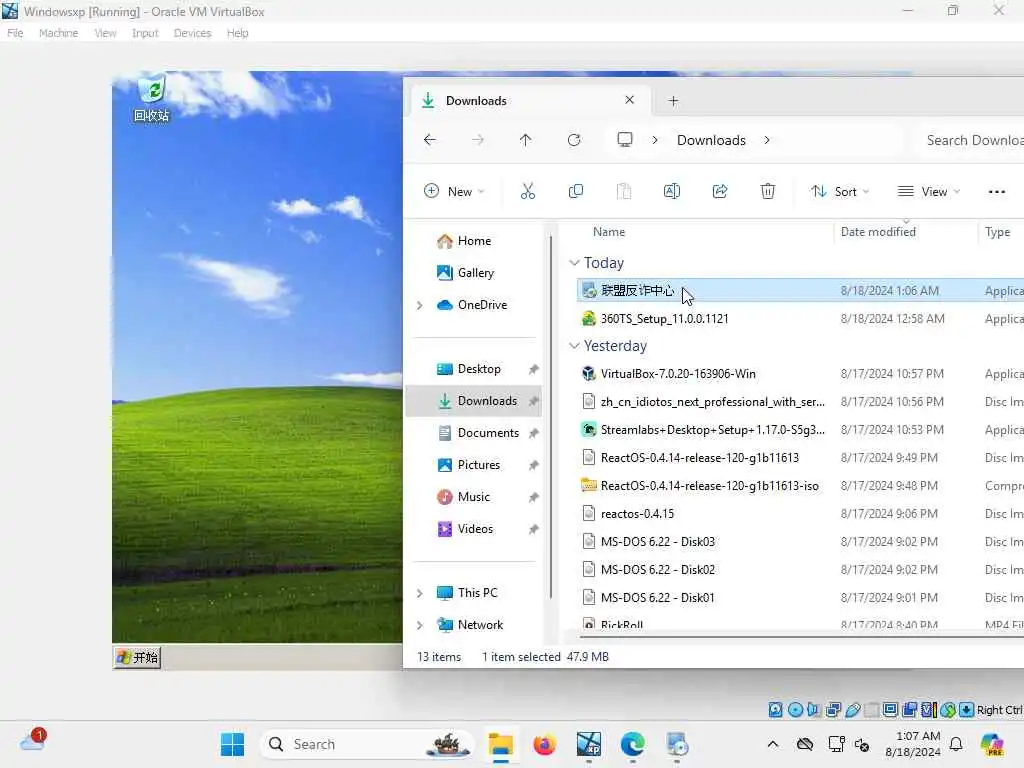The image size is (1024, 768).
Task: Click the XP Start button 开始
Action: click(137, 657)
